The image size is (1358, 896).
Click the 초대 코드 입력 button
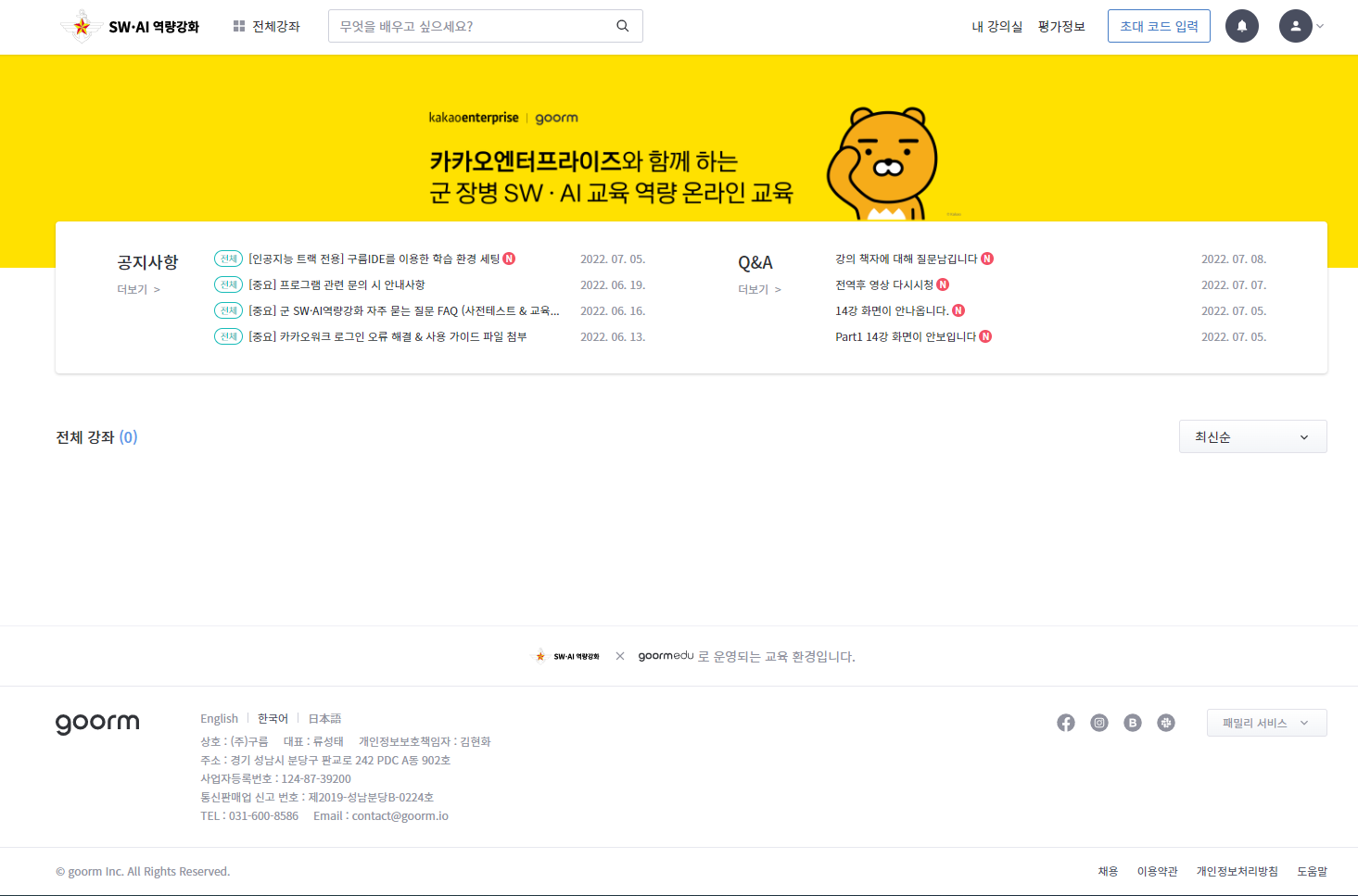[x=1159, y=26]
